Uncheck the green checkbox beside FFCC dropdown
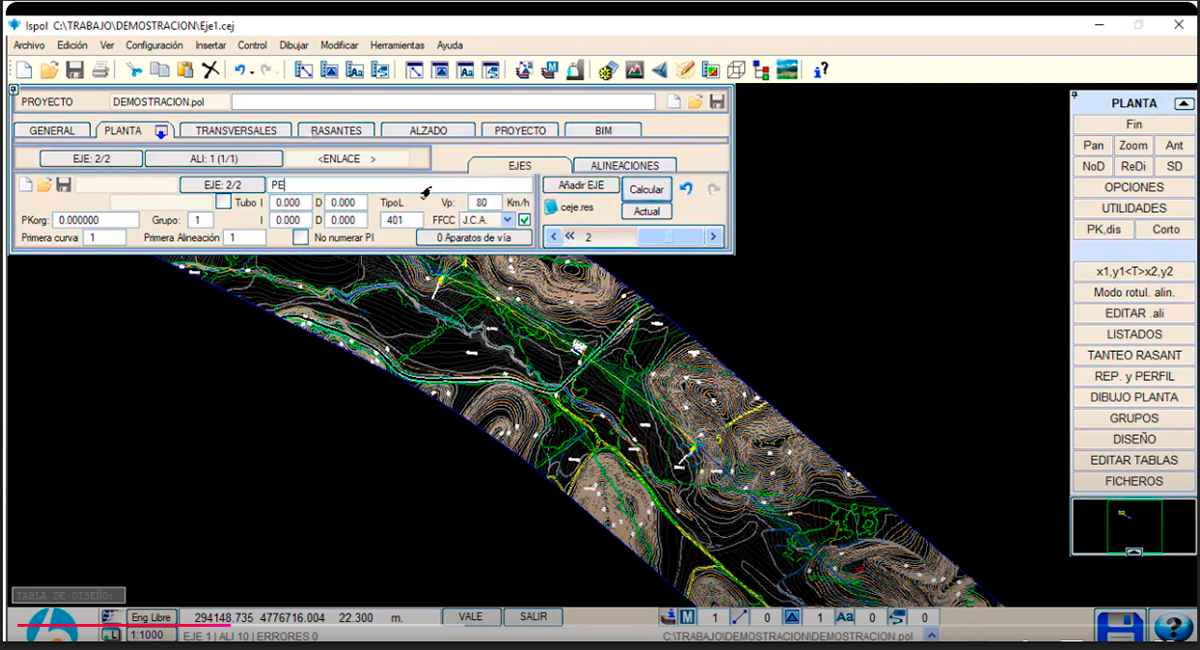The height and width of the screenshot is (650, 1200). tap(524, 220)
